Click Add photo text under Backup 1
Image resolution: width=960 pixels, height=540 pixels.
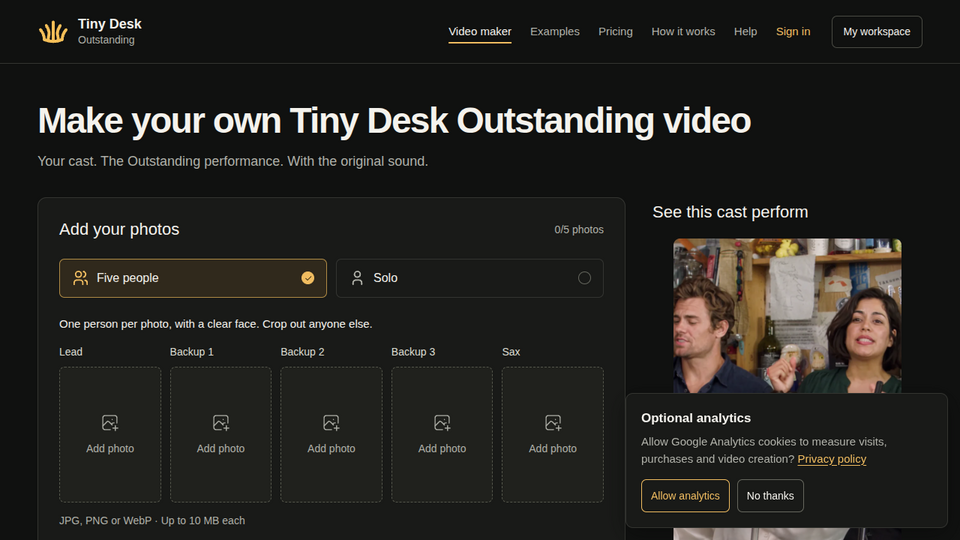click(221, 449)
